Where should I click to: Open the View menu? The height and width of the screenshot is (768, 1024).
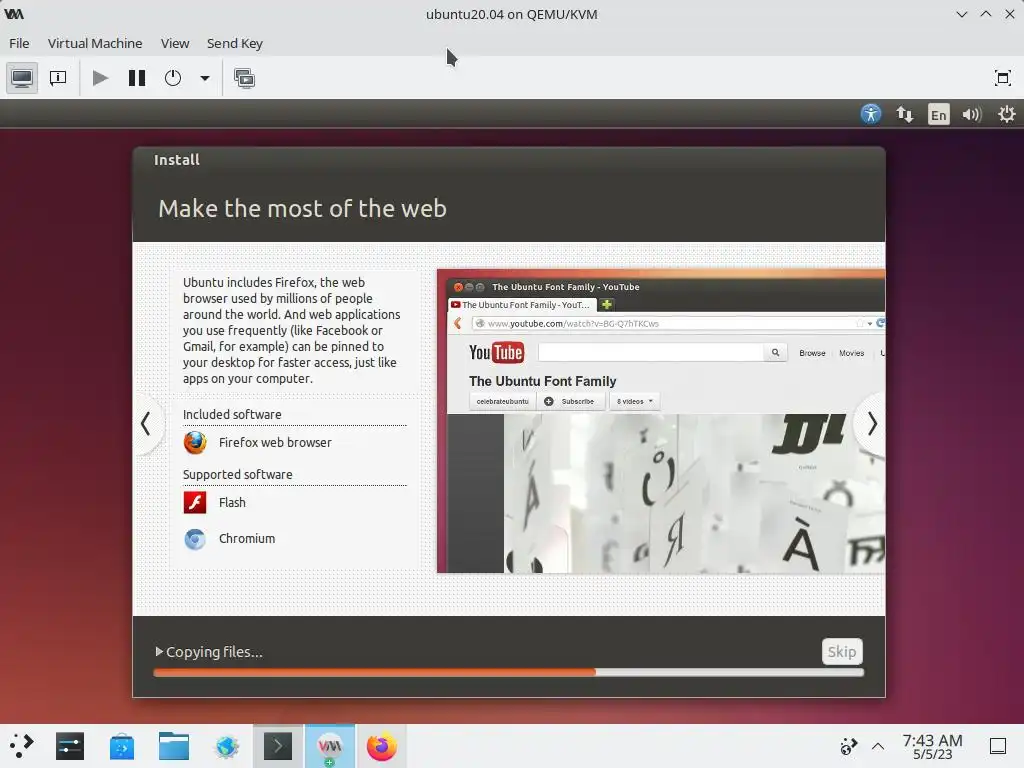pyautogui.click(x=175, y=43)
